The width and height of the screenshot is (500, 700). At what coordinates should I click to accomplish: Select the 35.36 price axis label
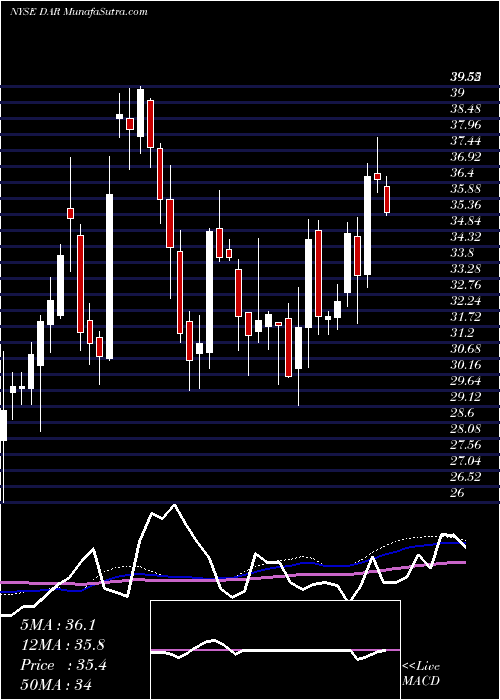pos(465,205)
